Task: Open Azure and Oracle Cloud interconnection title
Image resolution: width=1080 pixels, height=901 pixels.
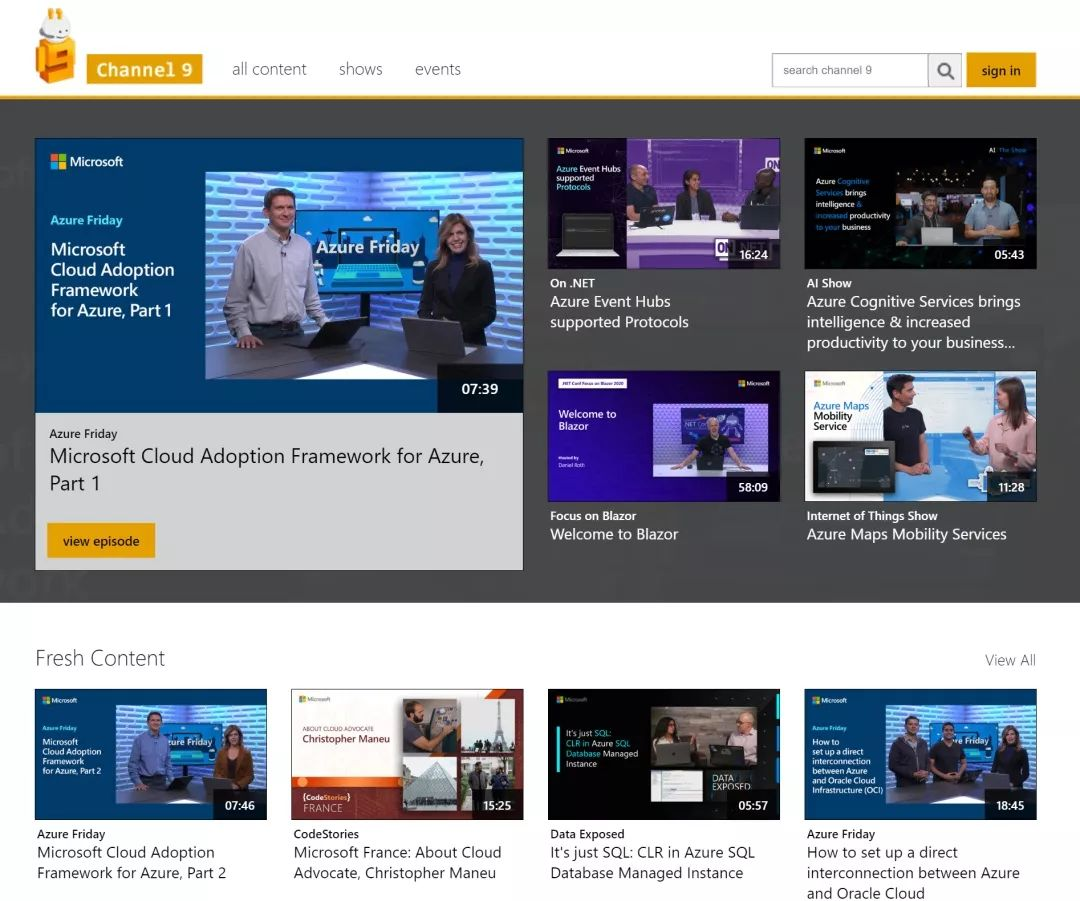Action: (x=913, y=872)
